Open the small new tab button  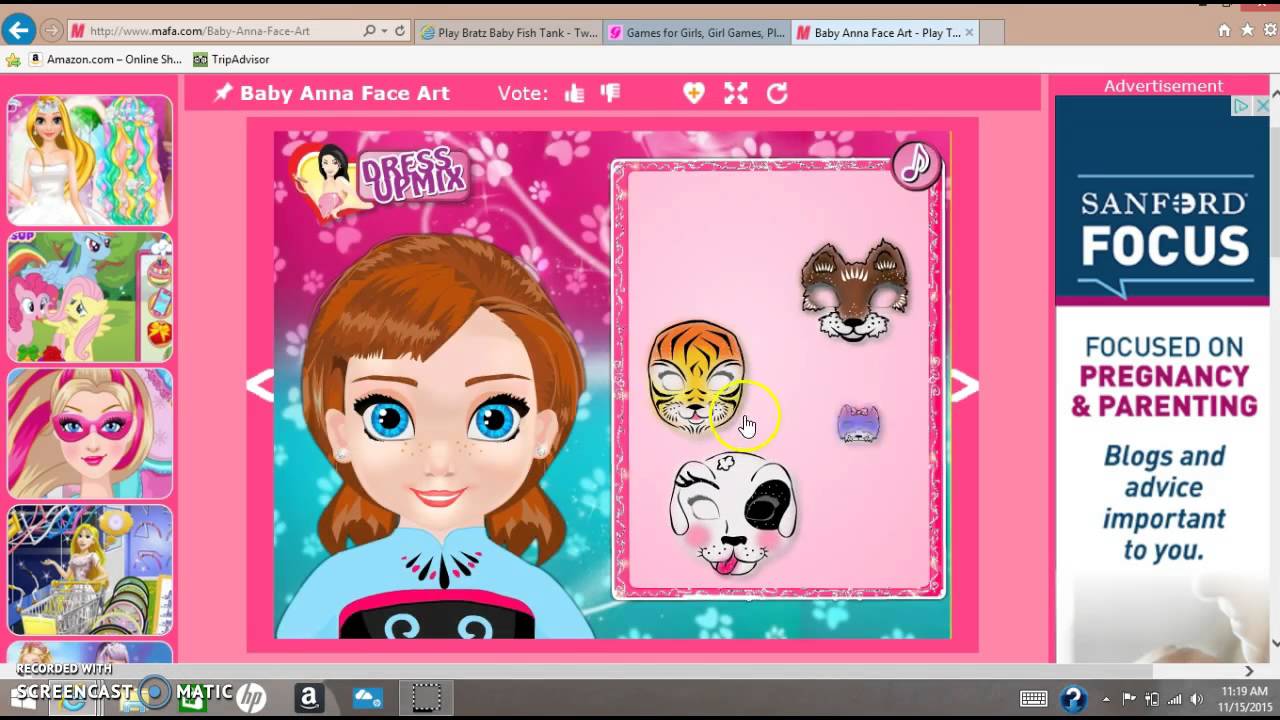click(x=992, y=32)
